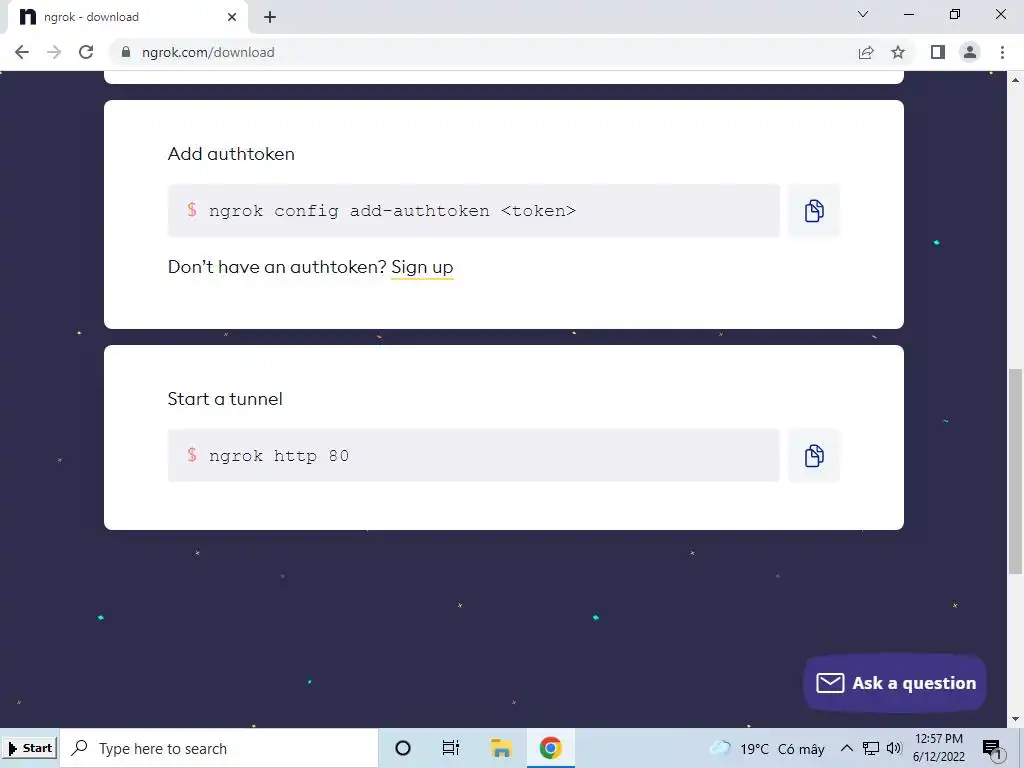The width and height of the screenshot is (1024, 768).
Task: Open the tab search dropdown chevron
Action: pos(863,14)
